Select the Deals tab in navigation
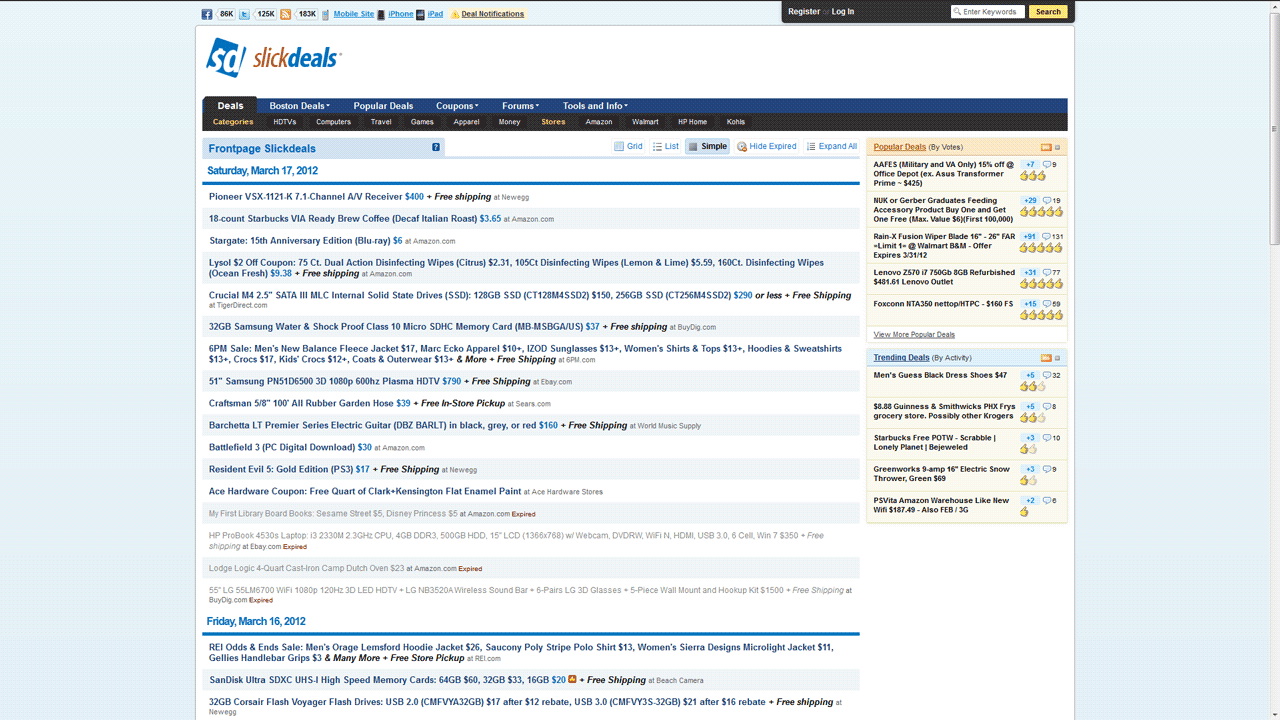1280x720 pixels. pos(230,106)
